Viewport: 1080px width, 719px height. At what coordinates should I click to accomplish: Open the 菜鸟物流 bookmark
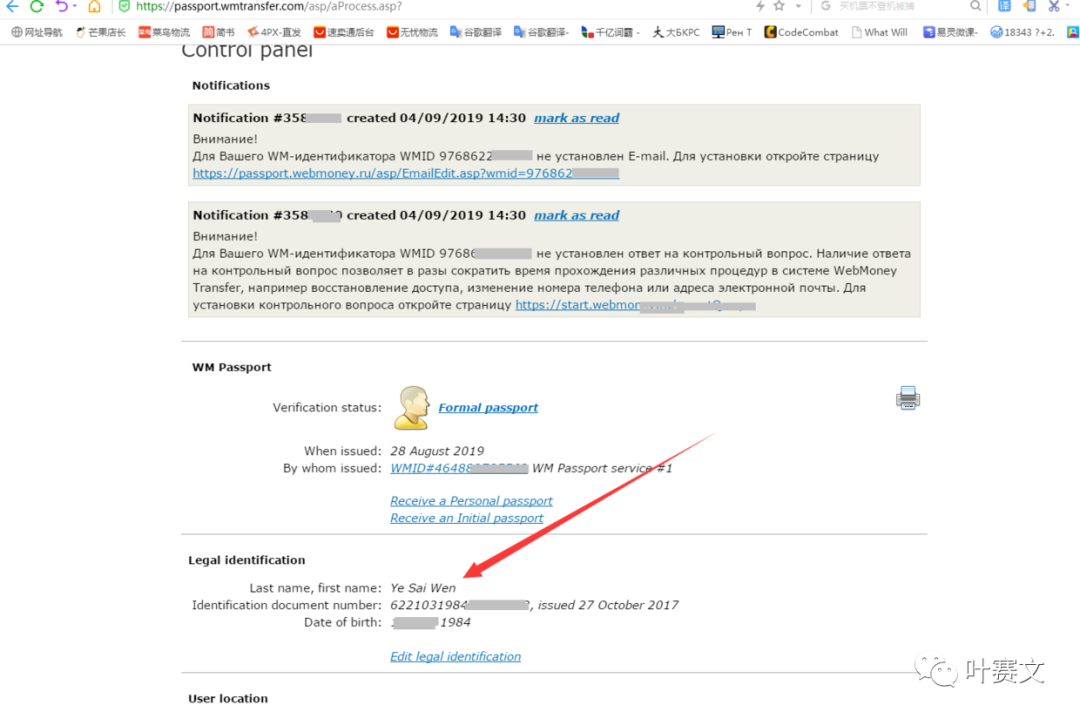tap(163, 32)
